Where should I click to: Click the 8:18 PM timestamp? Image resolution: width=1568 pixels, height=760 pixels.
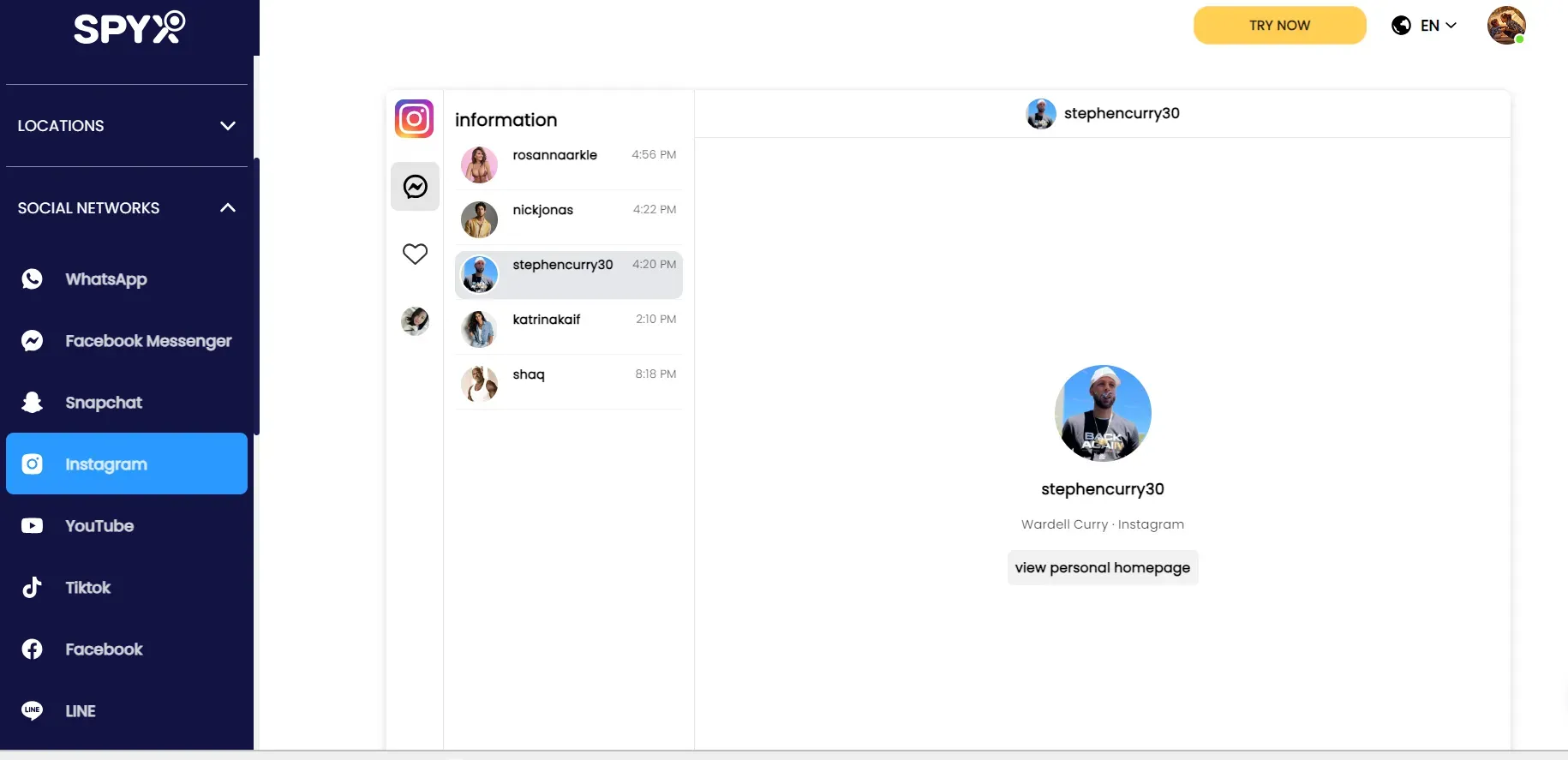tap(655, 374)
